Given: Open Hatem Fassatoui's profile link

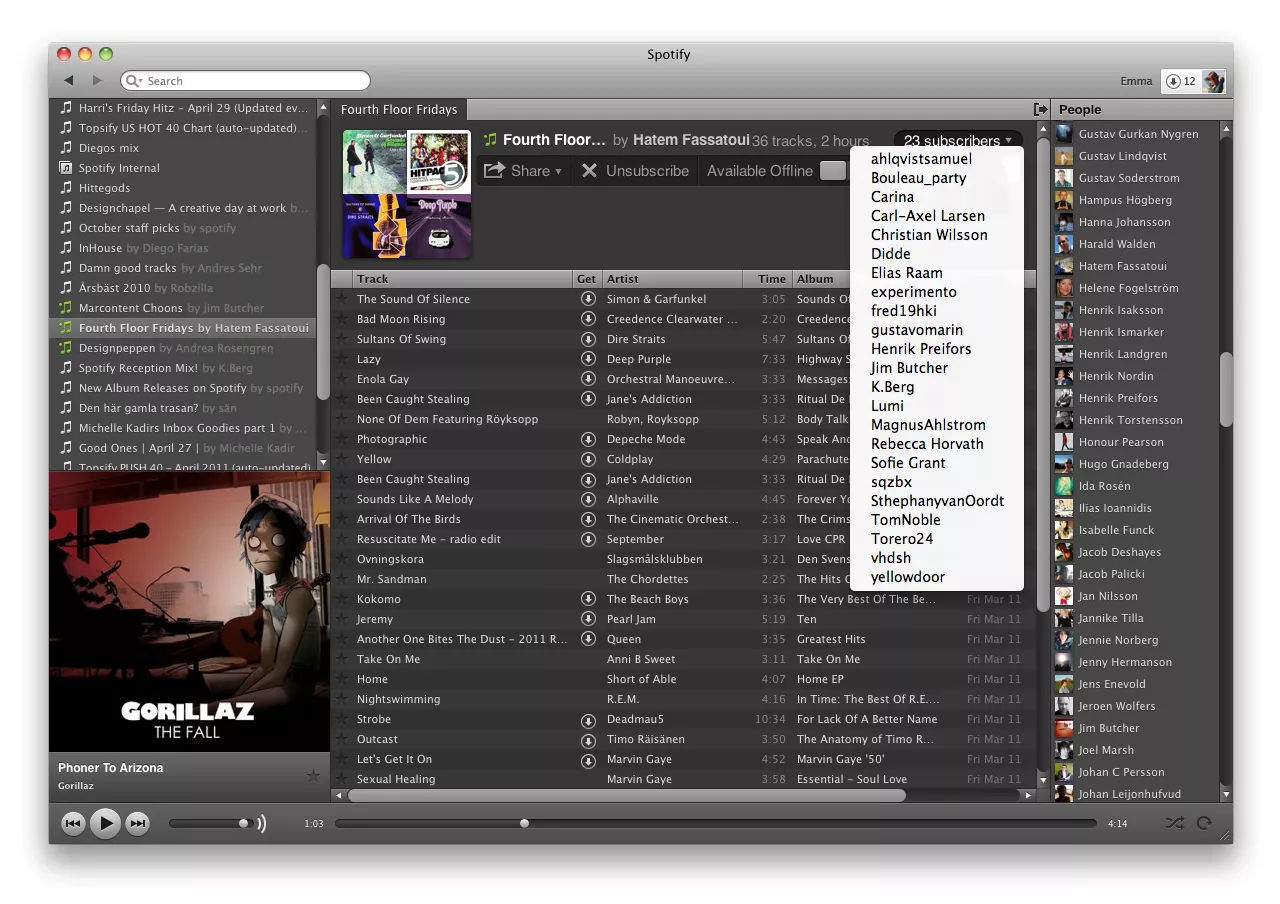Looking at the screenshot, I should [690, 140].
